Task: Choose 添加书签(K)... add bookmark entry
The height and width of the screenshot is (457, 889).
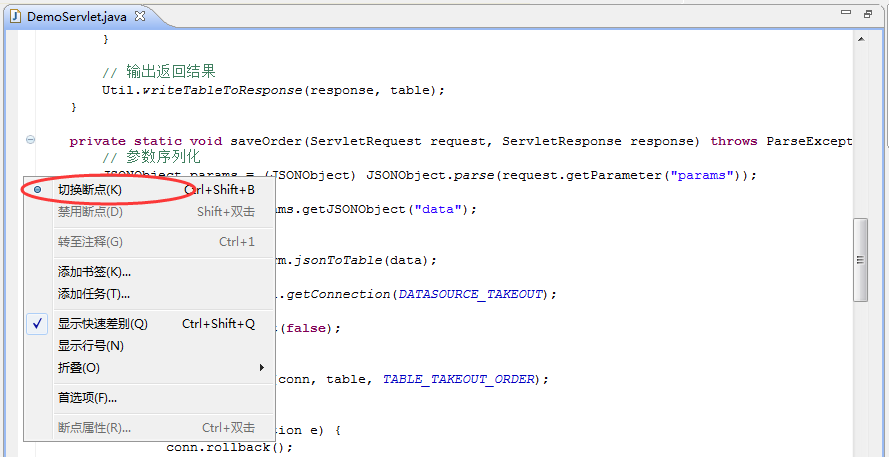Action: (150, 272)
